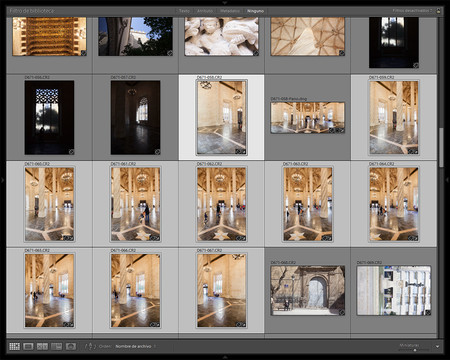Click the filter lock icon

click(x=438, y=11)
